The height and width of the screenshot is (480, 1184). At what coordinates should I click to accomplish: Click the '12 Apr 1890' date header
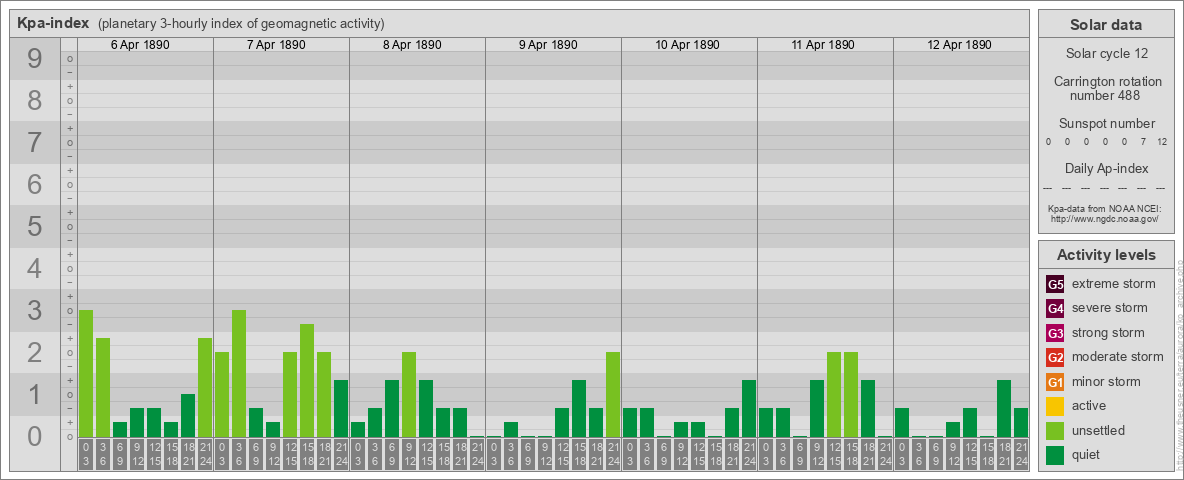tap(959, 45)
